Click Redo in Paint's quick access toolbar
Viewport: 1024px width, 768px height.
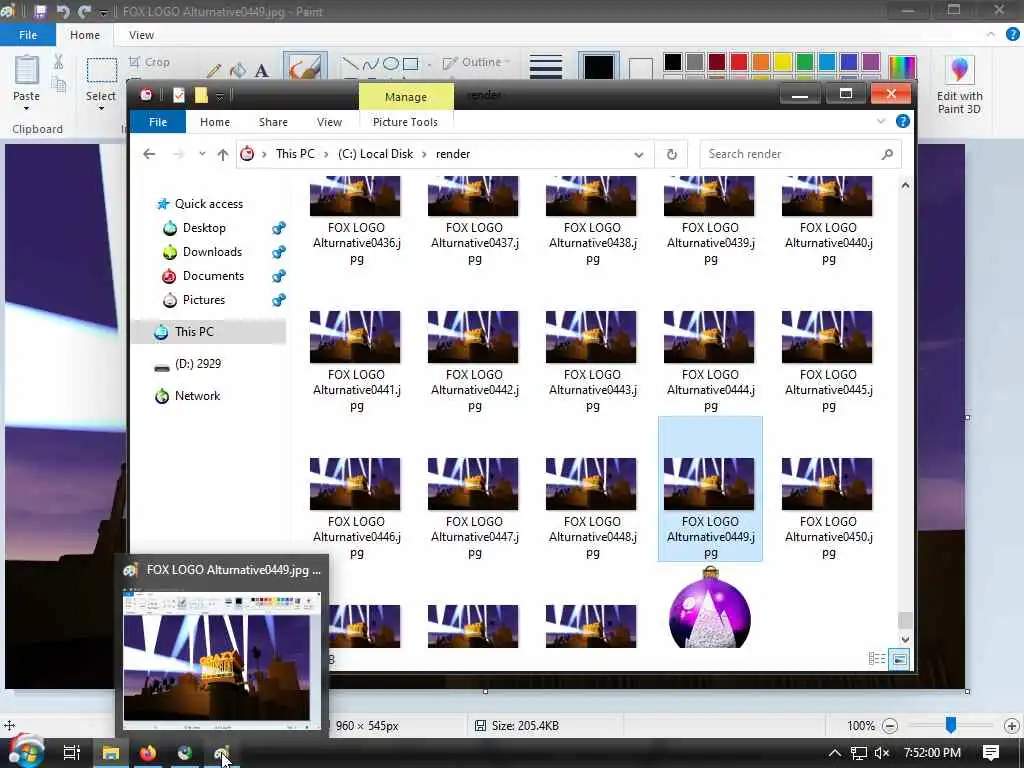84,11
